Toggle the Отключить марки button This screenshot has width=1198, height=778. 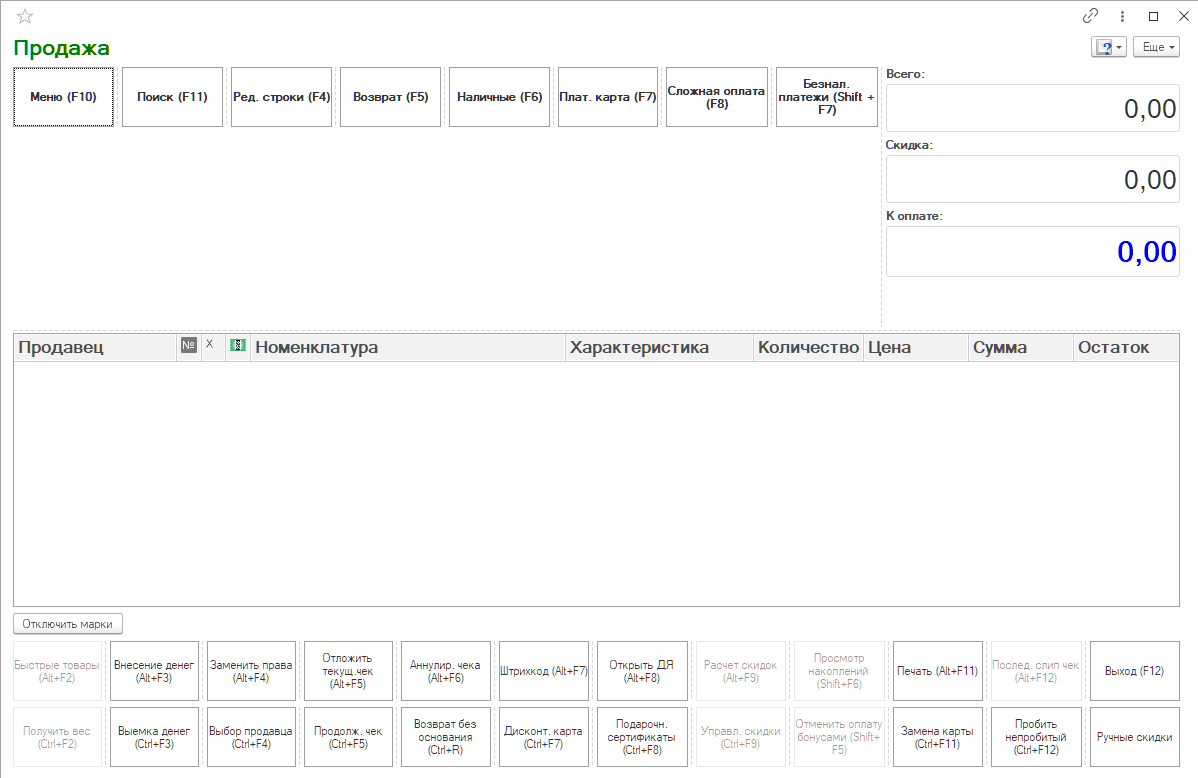pos(67,624)
